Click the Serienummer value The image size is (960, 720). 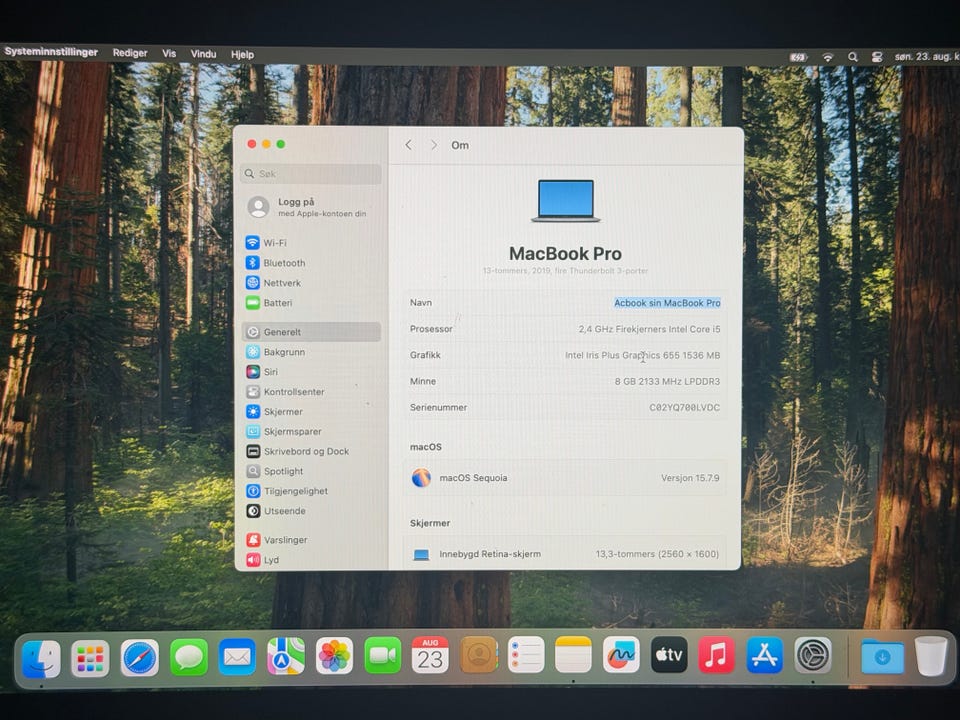tap(684, 408)
